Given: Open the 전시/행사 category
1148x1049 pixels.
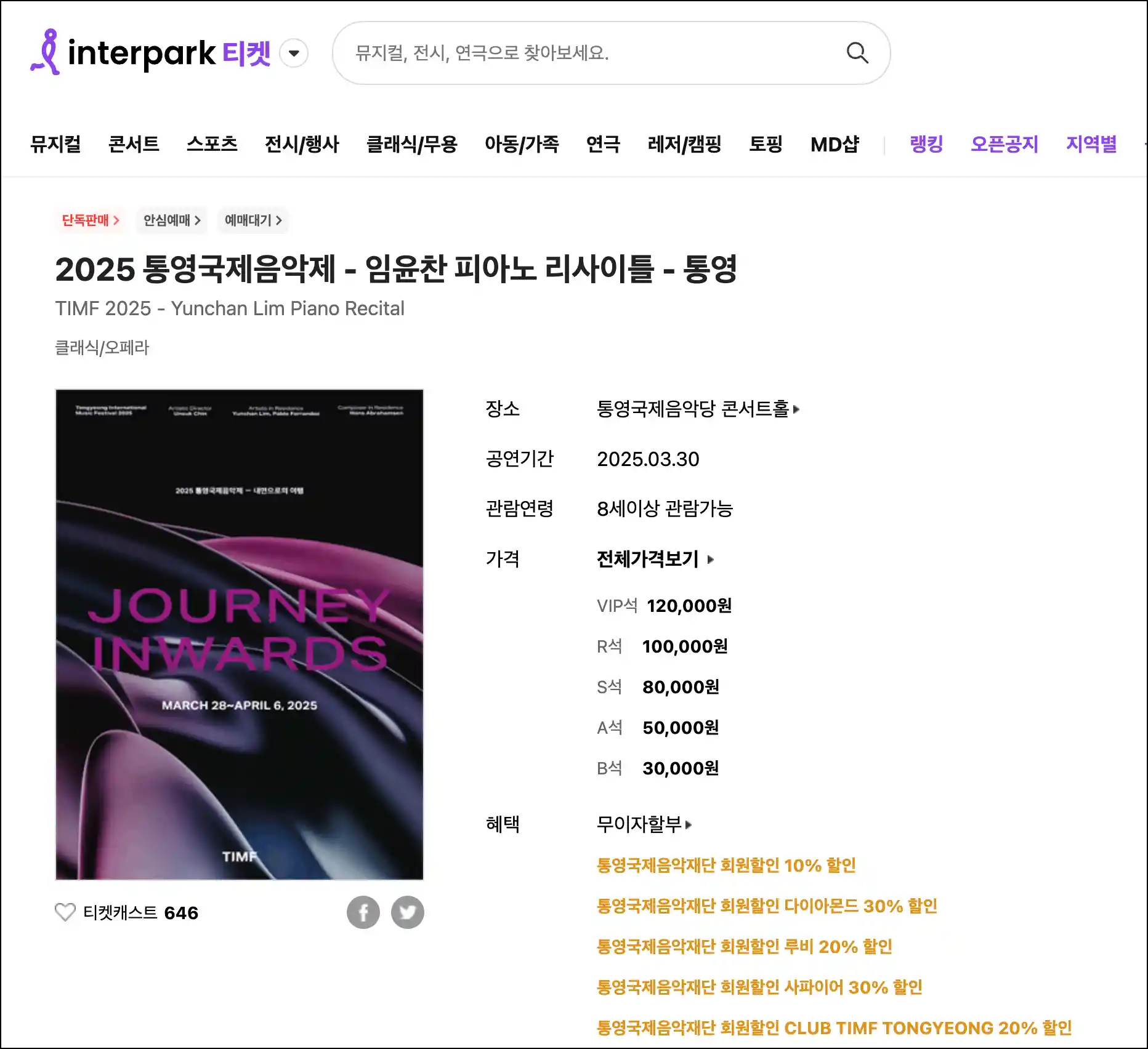Looking at the screenshot, I should pos(302,144).
